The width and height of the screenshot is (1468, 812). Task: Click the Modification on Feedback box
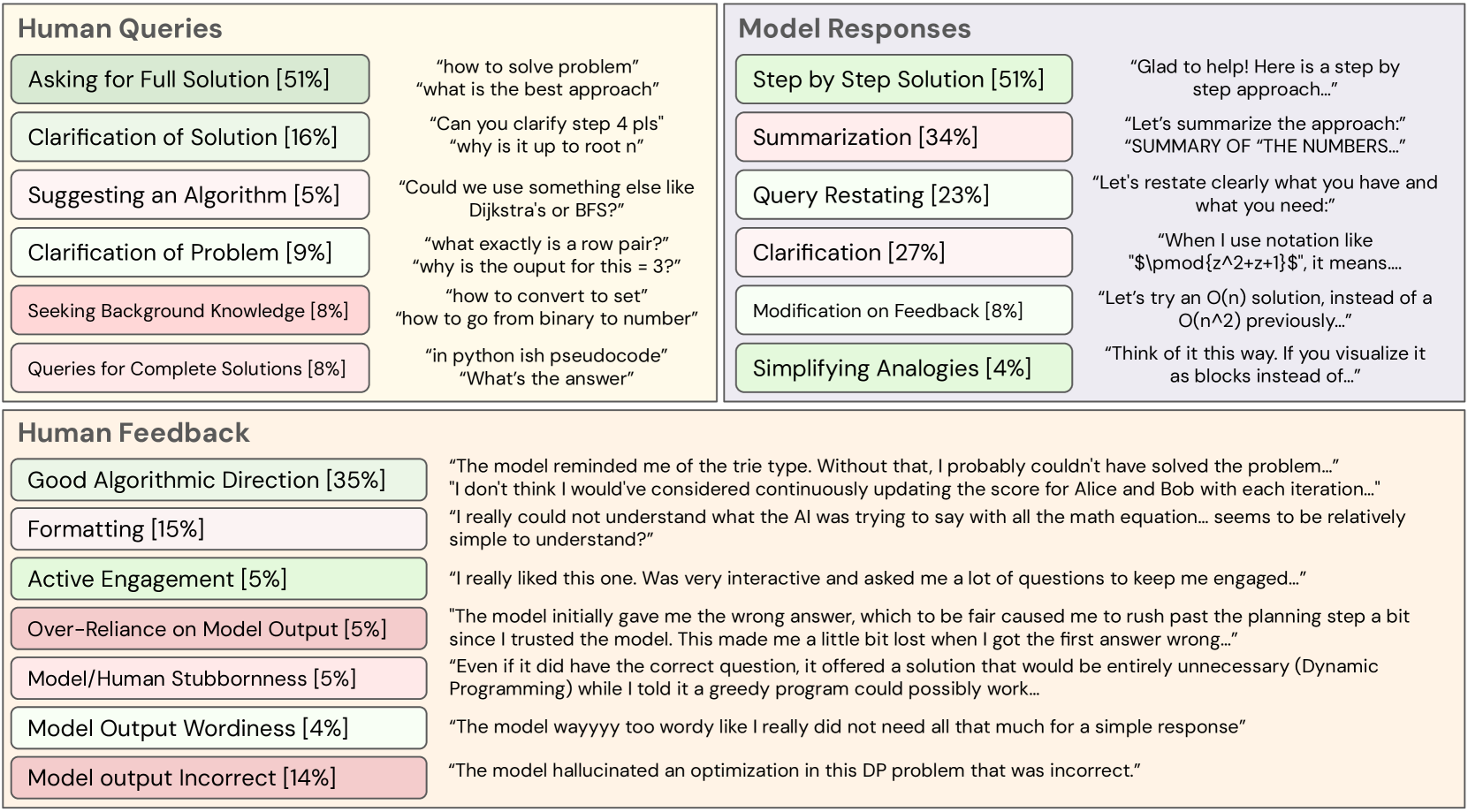(903, 311)
